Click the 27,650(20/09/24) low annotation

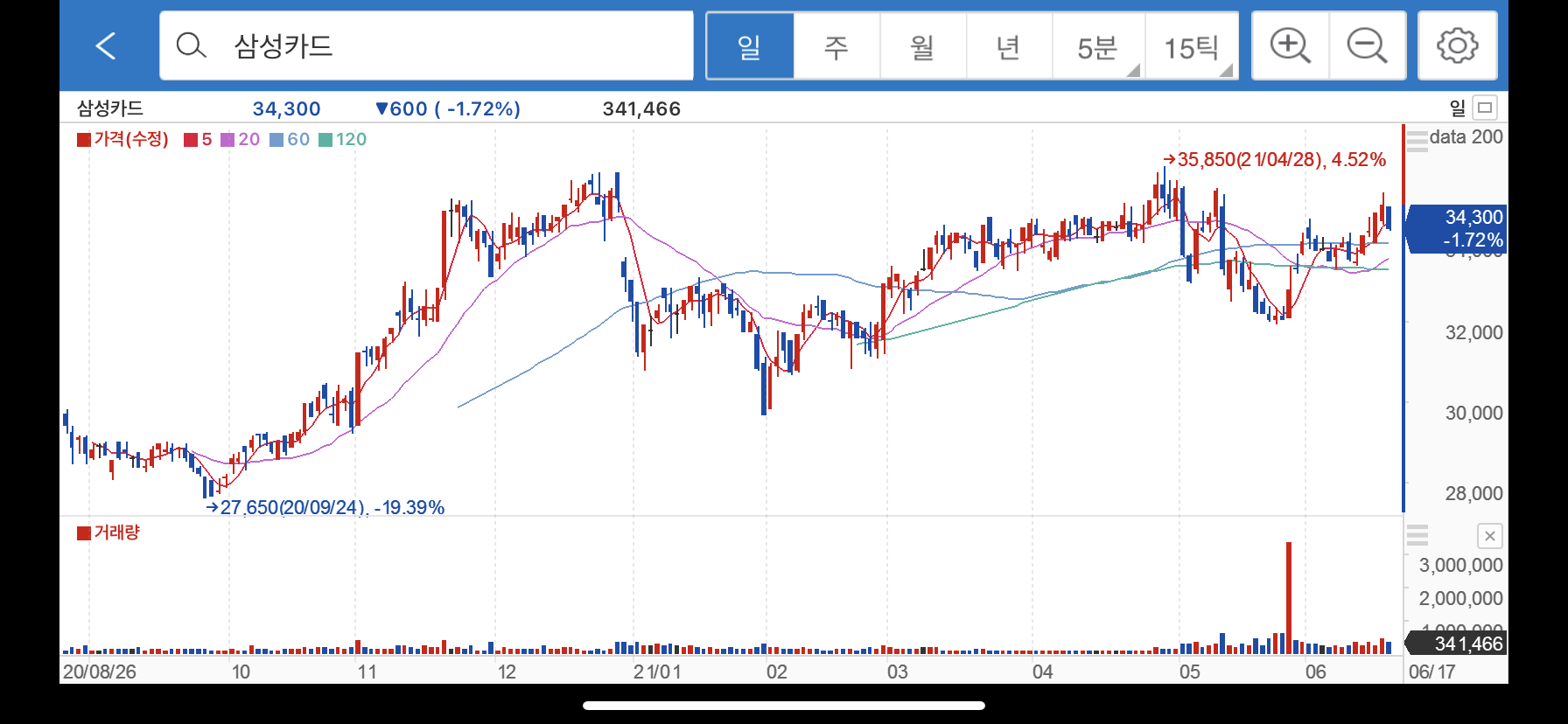tap(325, 507)
